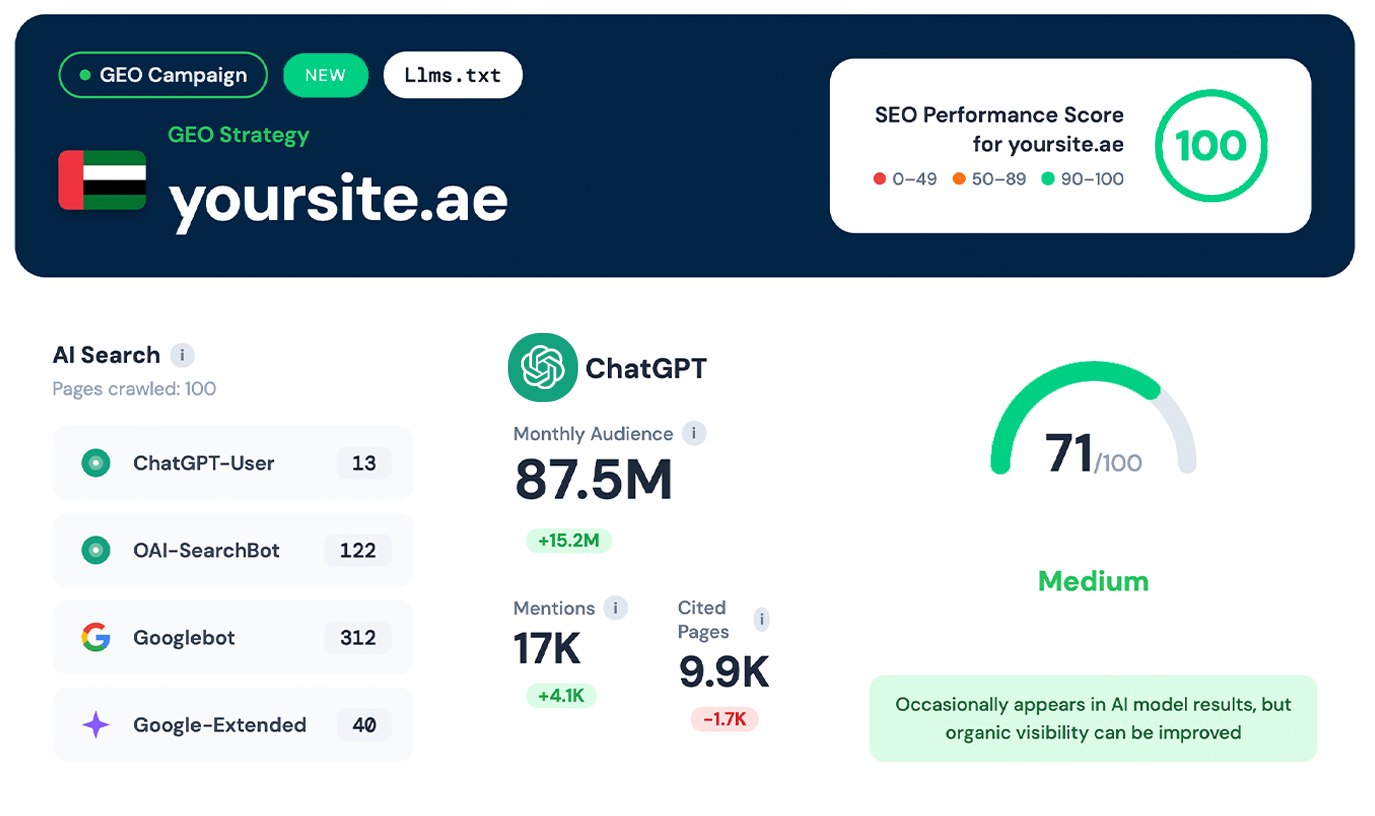This screenshot has height=816, width=1375.
Task: Click info icon beside Cited Pages
Action: pos(762,620)
